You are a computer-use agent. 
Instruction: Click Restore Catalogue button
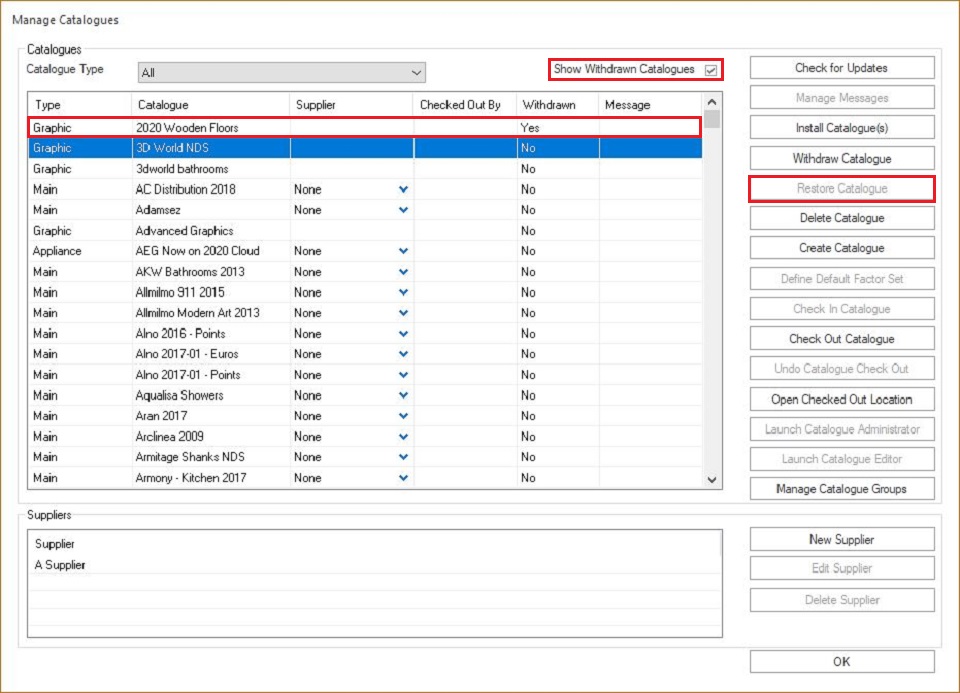[842, 189]
